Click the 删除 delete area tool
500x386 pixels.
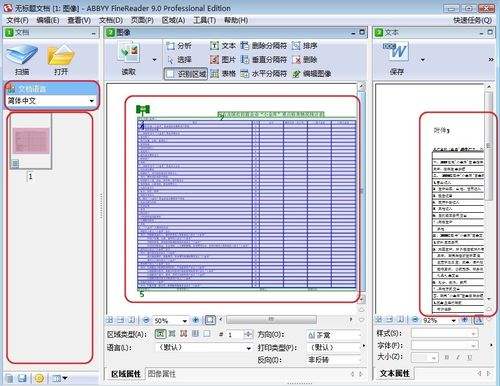[x=305, y=60]
